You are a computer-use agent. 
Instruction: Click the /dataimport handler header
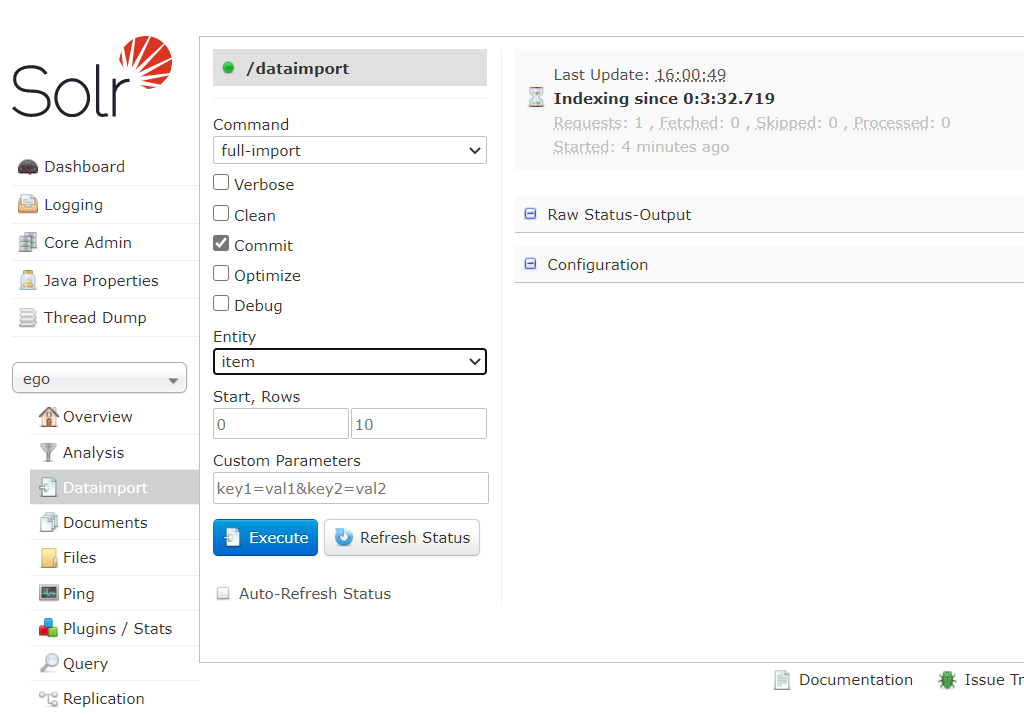point(350,67)
